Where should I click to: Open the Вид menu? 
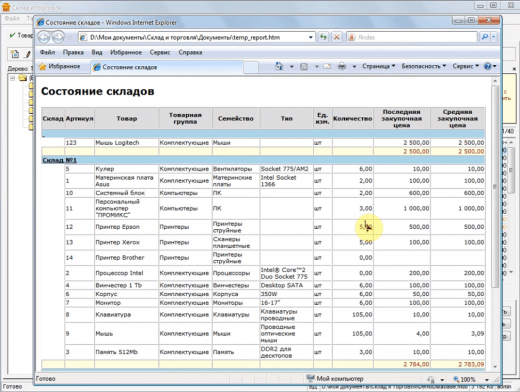click(x=97, y=52)
